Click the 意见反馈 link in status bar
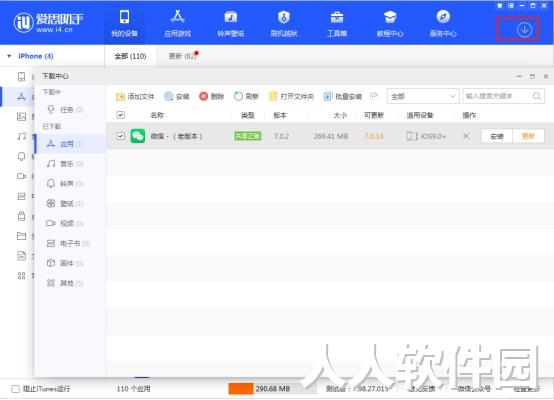 point(423,389)
